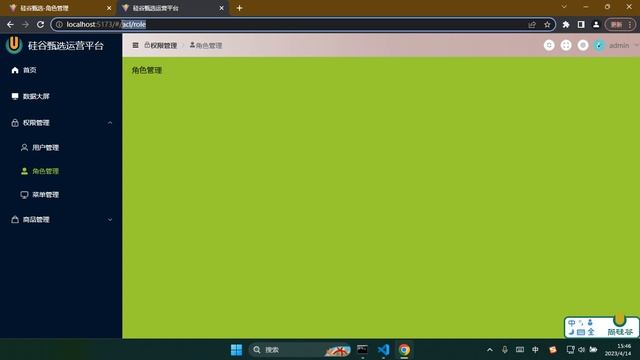Open the admin user dropdown
Viewport: 640px width, 360px height.
pyautogui.click(x=623, y=45)
